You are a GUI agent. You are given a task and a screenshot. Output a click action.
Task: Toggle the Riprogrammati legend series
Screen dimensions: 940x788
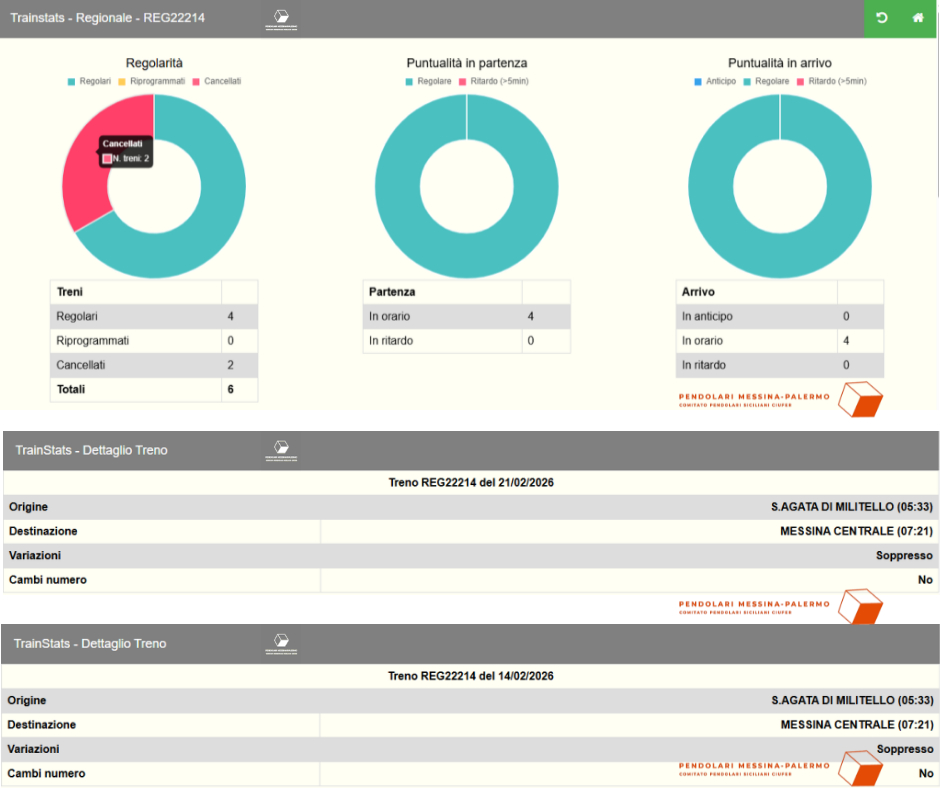click(151, 81)
